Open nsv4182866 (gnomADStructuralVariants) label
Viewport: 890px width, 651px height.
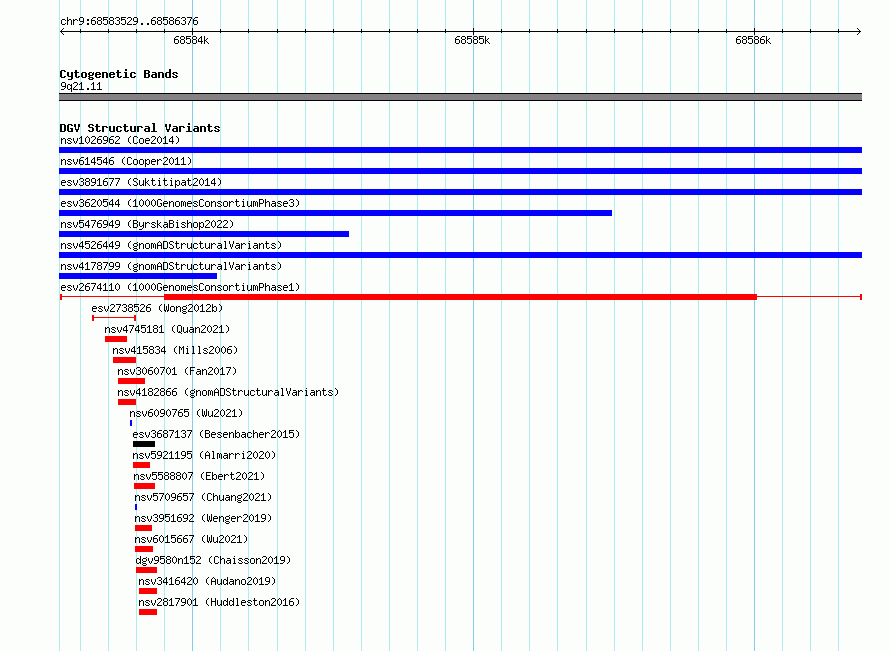(228, 392)
